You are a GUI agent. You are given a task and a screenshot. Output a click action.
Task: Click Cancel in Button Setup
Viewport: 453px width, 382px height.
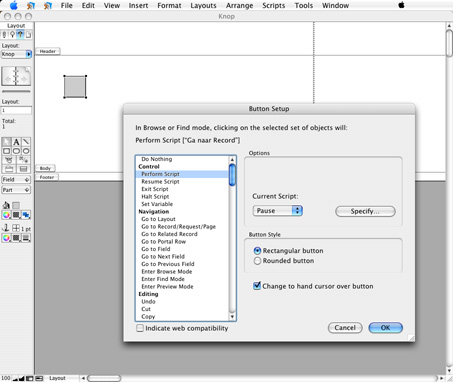[345, 328]
